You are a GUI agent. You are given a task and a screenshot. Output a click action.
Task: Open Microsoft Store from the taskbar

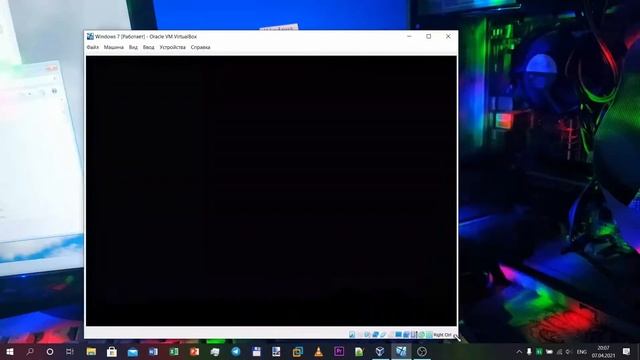(x=111, y=351)
